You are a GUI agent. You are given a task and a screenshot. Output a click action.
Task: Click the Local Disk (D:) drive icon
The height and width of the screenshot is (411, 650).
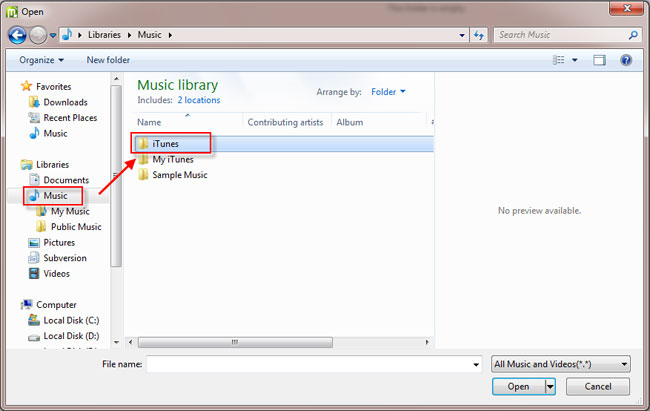click(x=34, y=338)
